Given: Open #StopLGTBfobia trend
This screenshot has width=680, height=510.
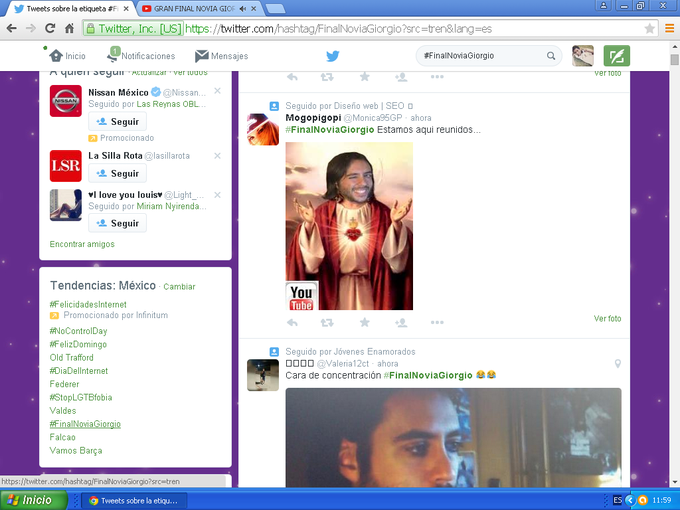Looking at the screenshot, I should pos(81,397).
